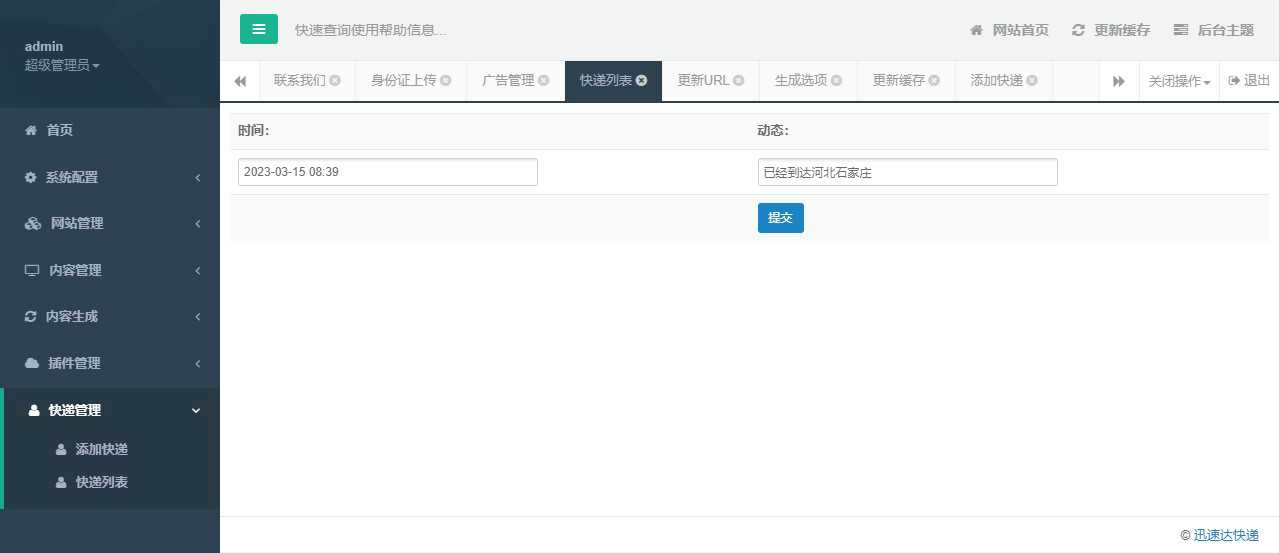Close the 广告管理 tab

tap(544, 80)
